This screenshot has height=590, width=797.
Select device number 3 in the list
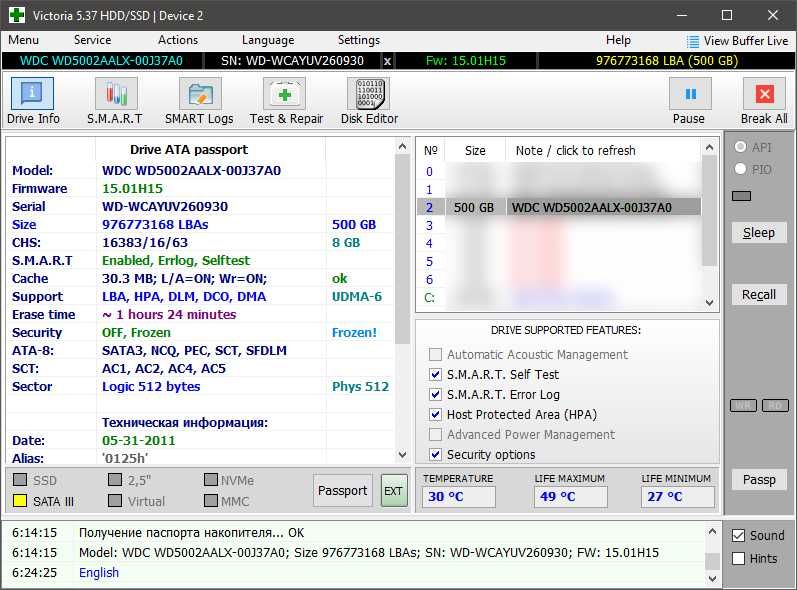pos(430,226)
